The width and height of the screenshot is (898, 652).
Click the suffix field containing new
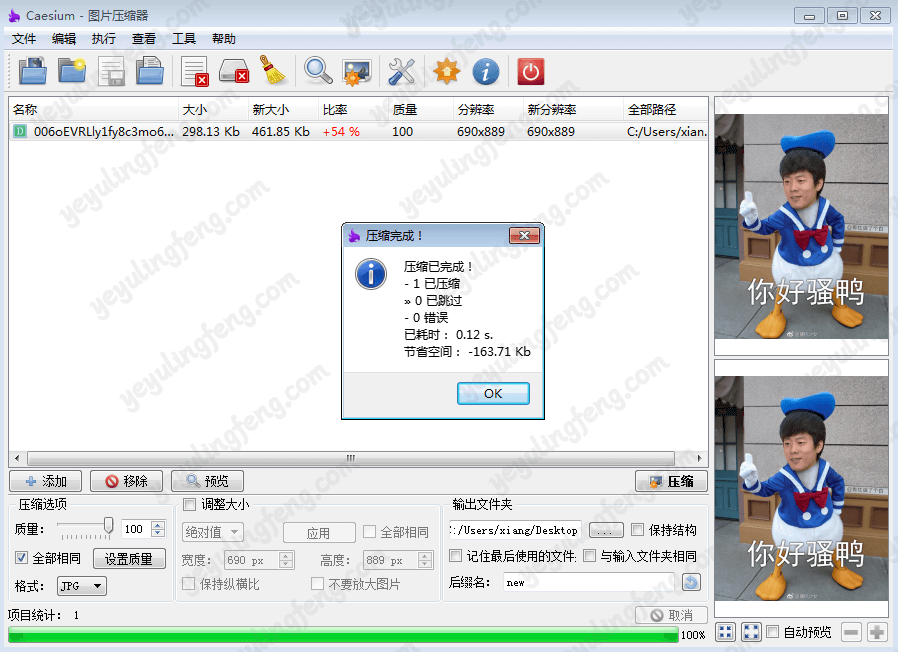point(591,582)
